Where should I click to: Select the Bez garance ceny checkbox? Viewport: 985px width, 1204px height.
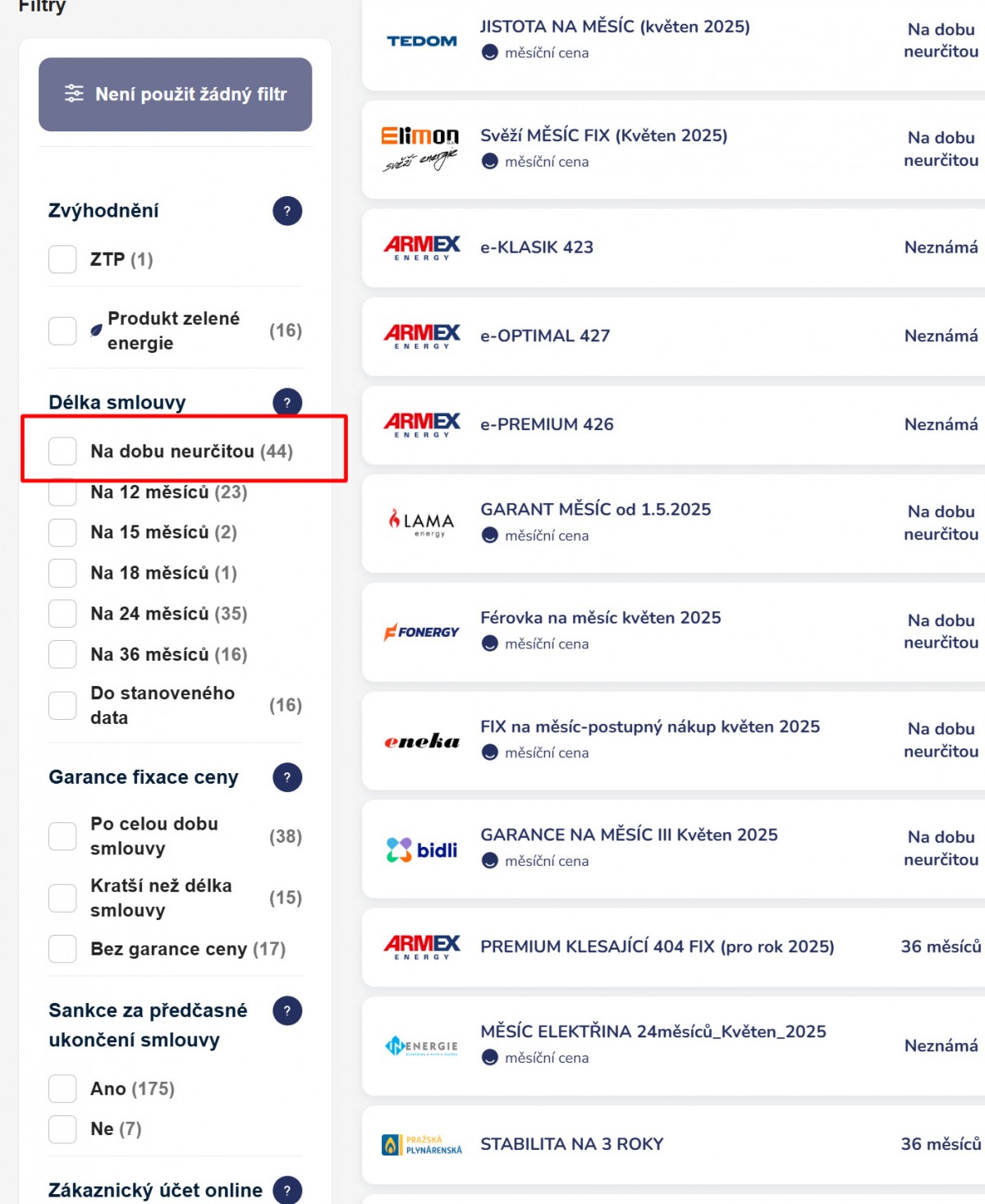(62, 949)
